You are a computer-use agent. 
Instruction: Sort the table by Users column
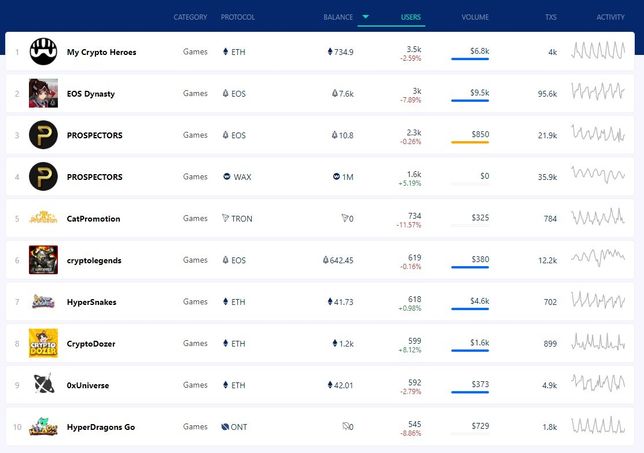tap(411, 17)
